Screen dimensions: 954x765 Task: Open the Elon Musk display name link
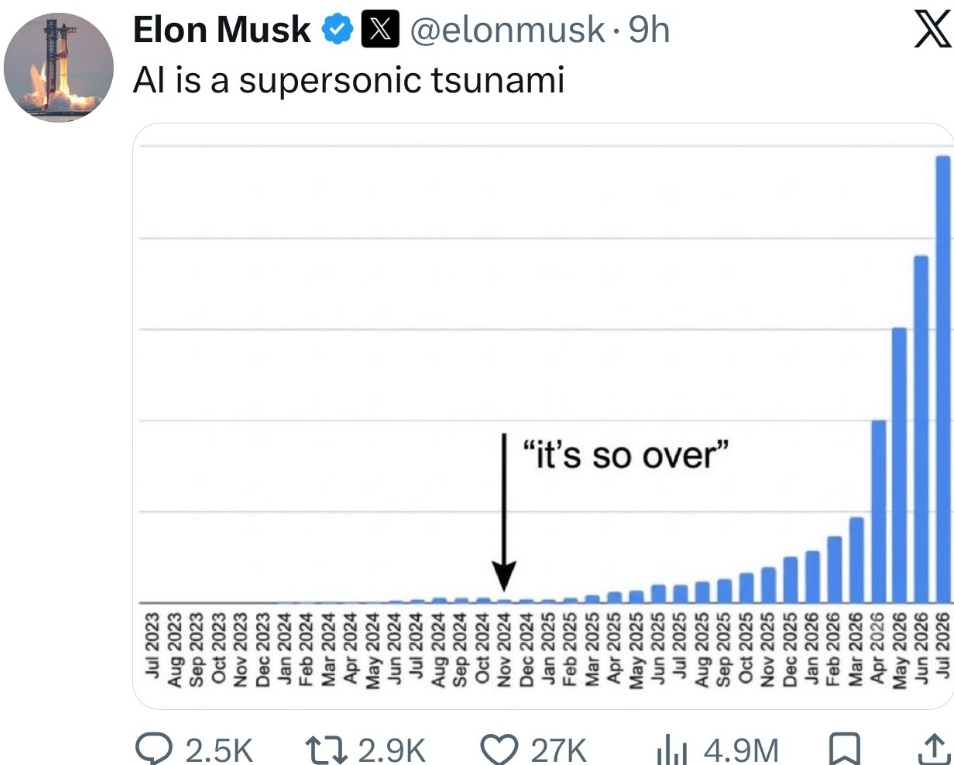point(221,30)
